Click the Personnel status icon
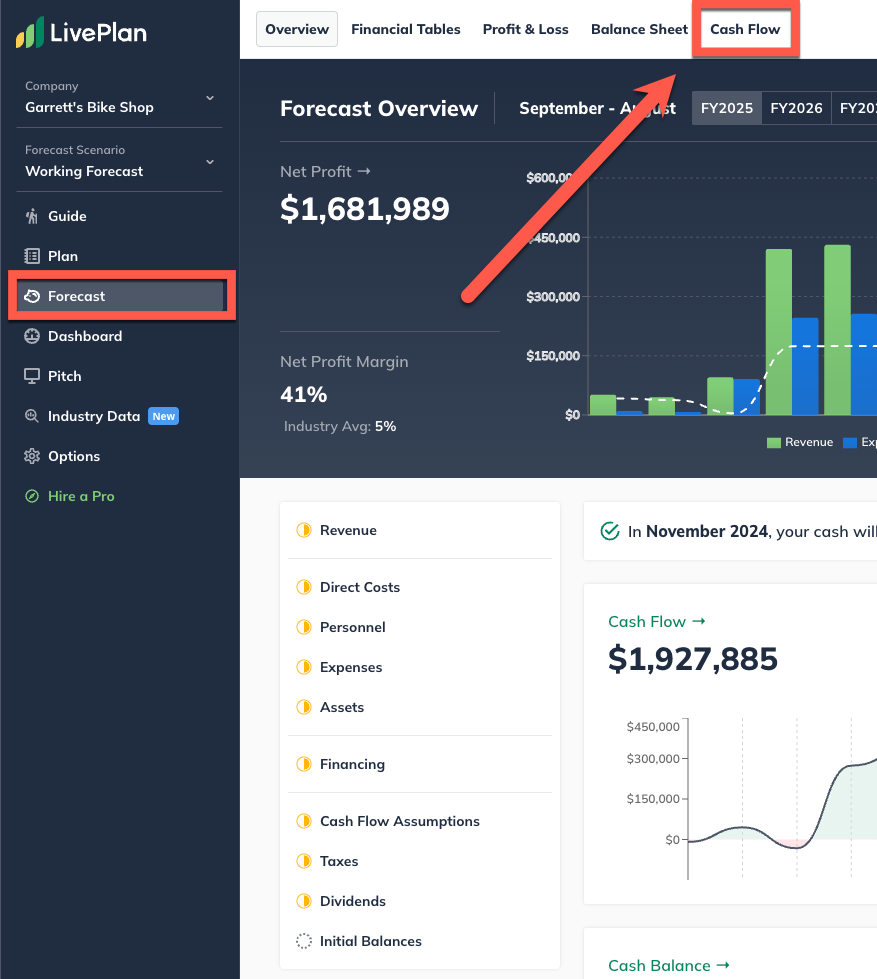 pos(304,627)
